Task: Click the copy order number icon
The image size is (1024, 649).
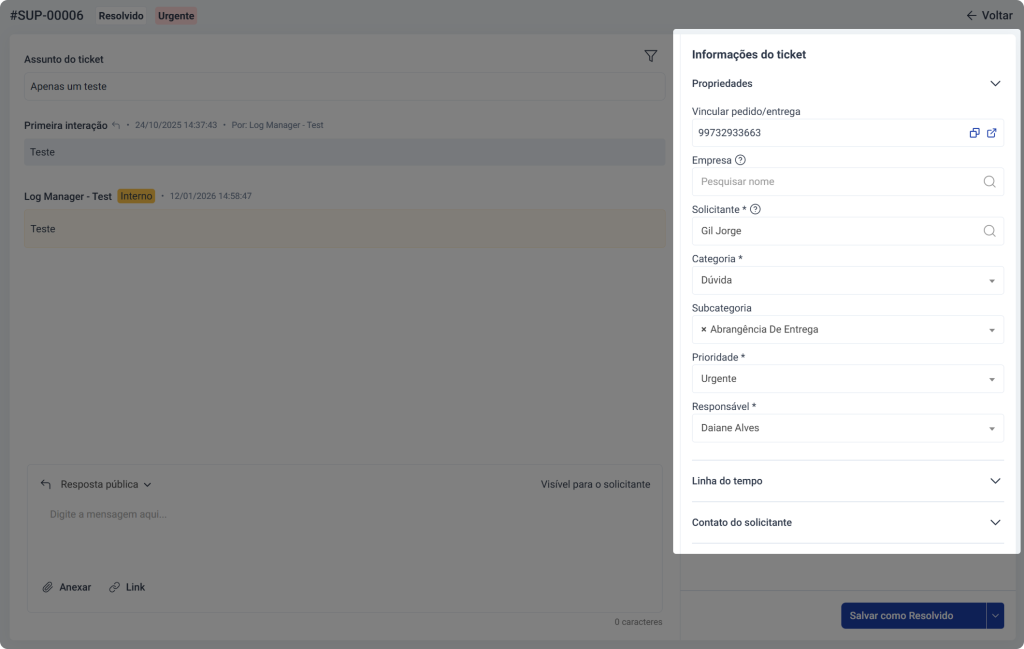Action: tap(974, 133)
